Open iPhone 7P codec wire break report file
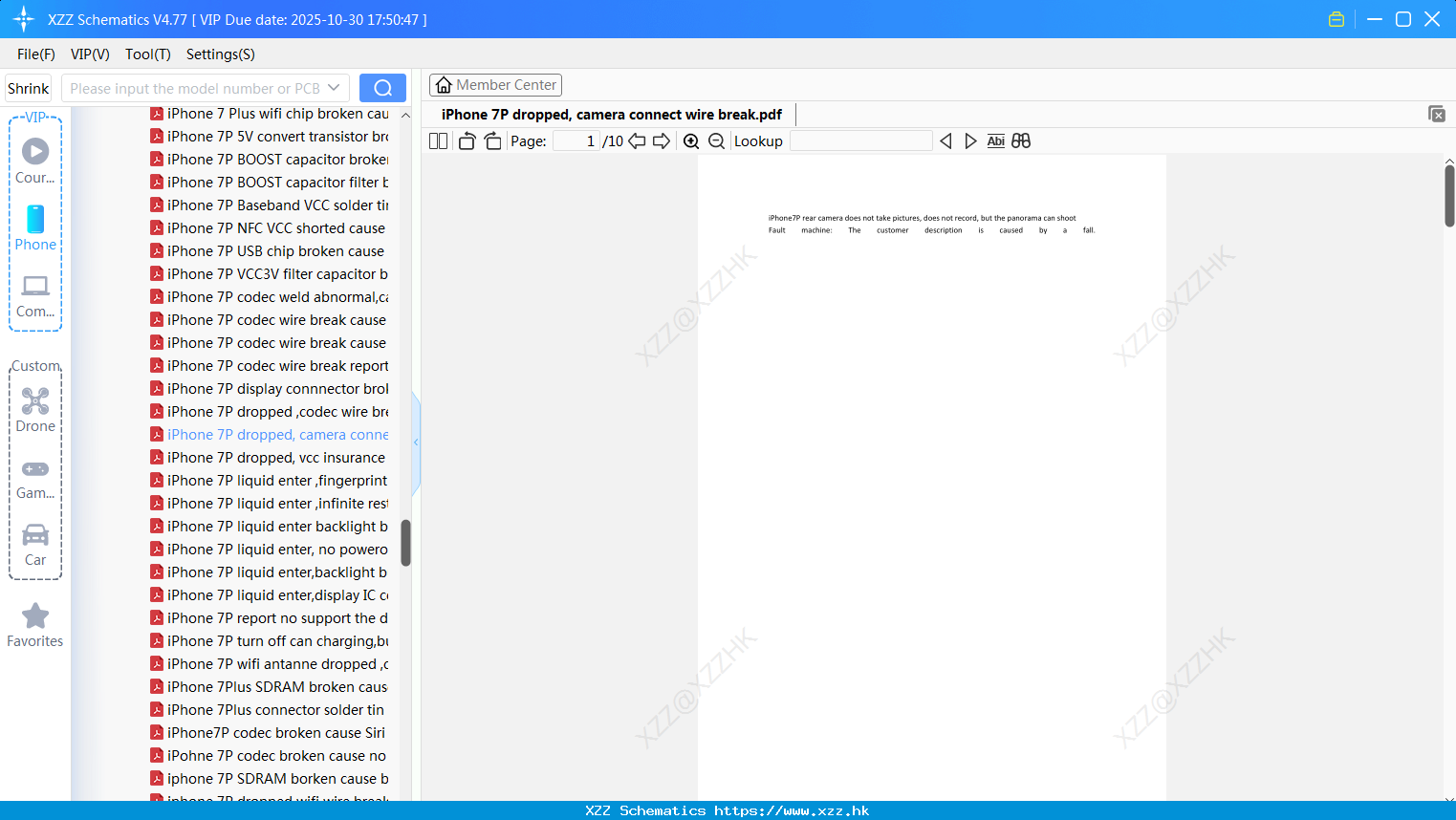The width and height of the screenshot is (1456, 820). 269,366
